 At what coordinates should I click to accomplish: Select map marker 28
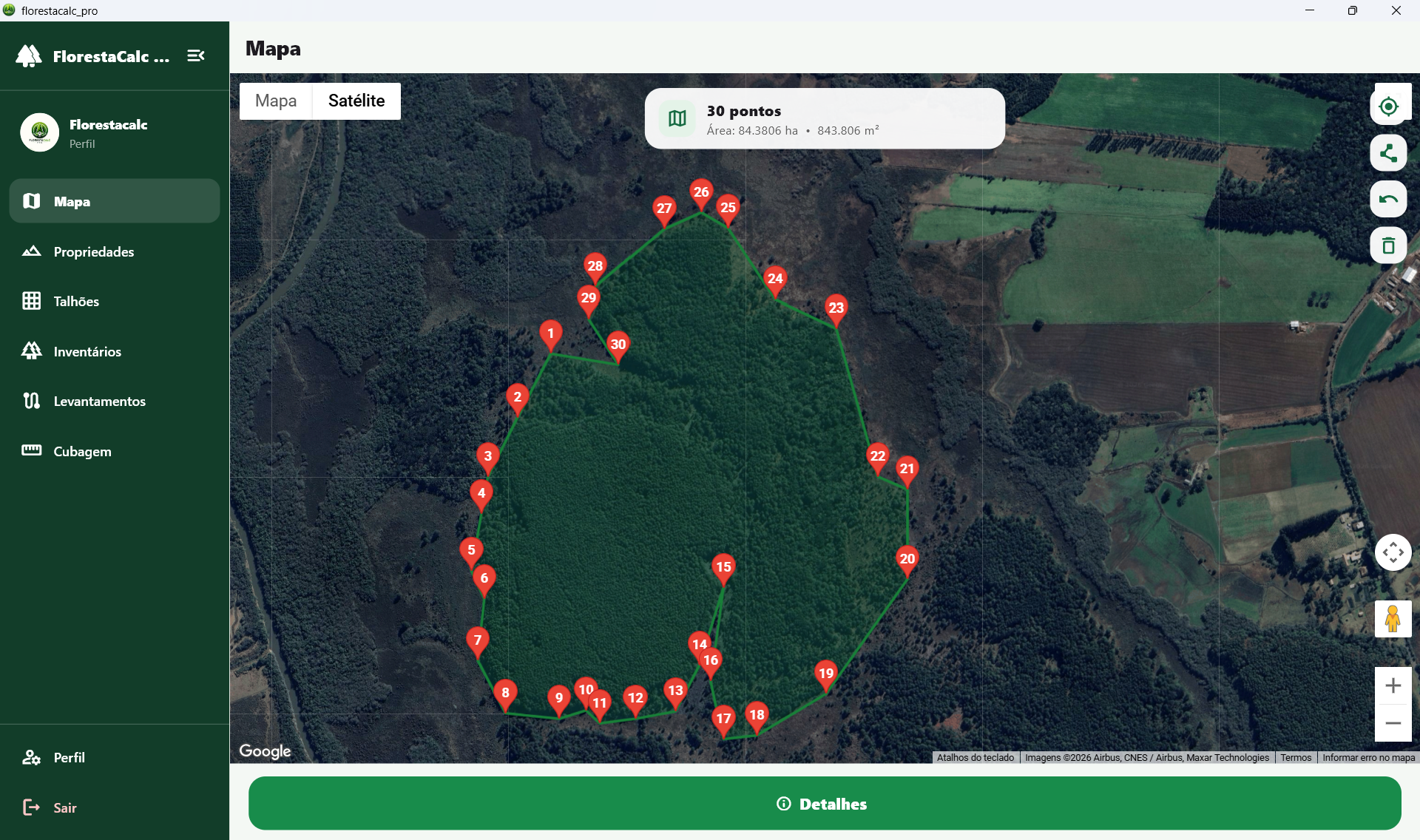click(595, 268)
